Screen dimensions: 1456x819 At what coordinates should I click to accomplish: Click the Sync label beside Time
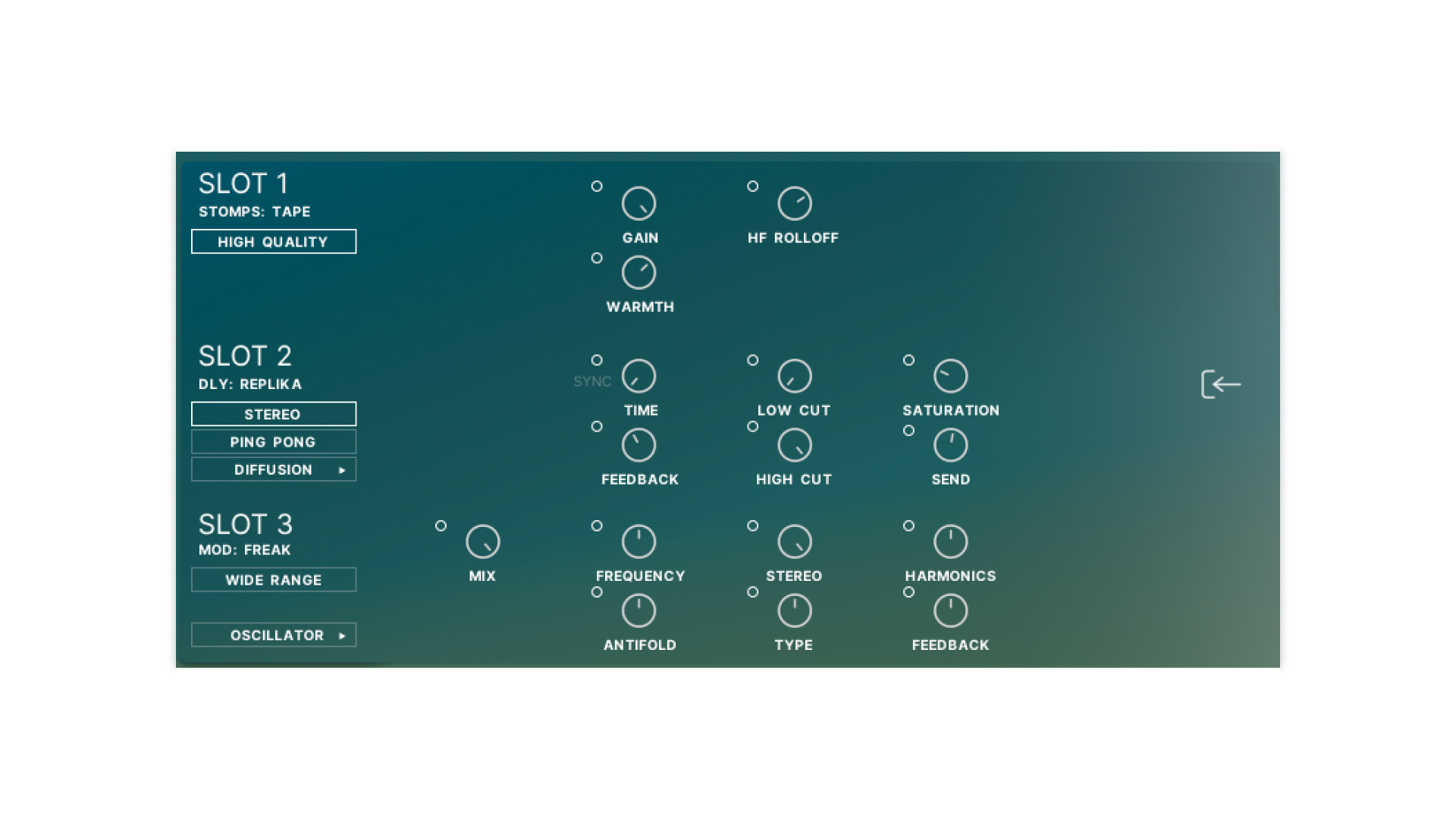[x=591, y=381]
